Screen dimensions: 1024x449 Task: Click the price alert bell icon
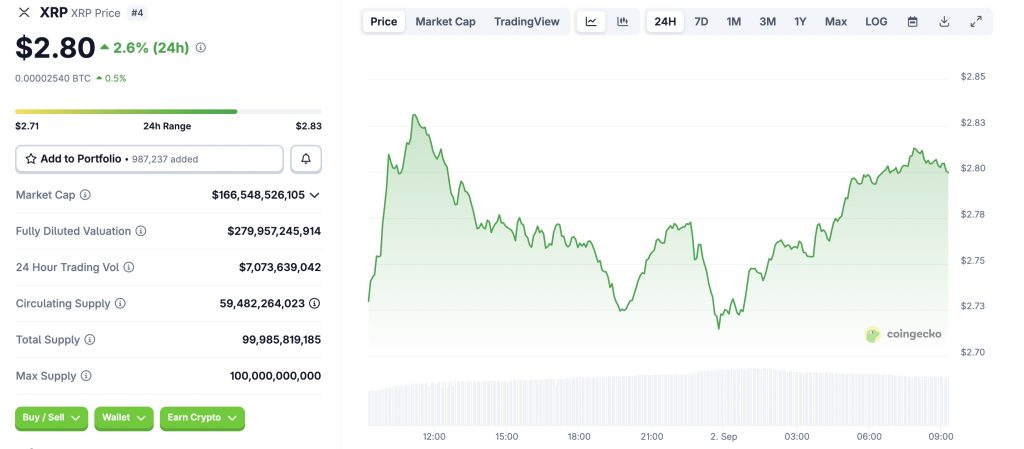(306, 159)
